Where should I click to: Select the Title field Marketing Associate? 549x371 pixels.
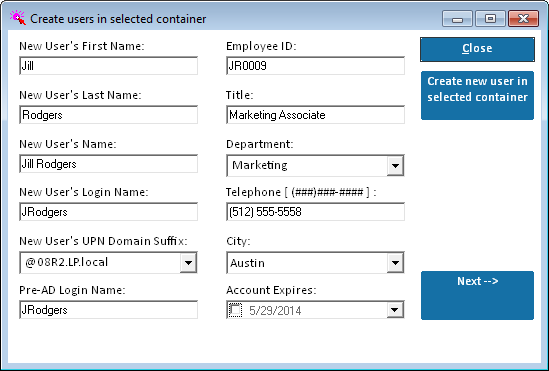click(x=315, y=115)
